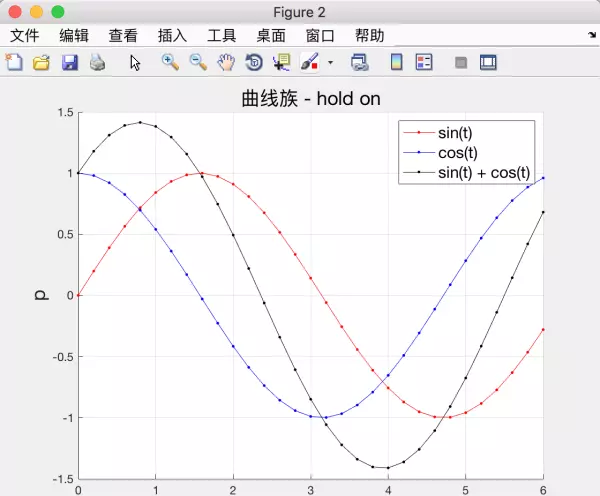Activate the Zoom In magnifier tool
This screenshot has height=496, width=600.
(x=170, y=62)
